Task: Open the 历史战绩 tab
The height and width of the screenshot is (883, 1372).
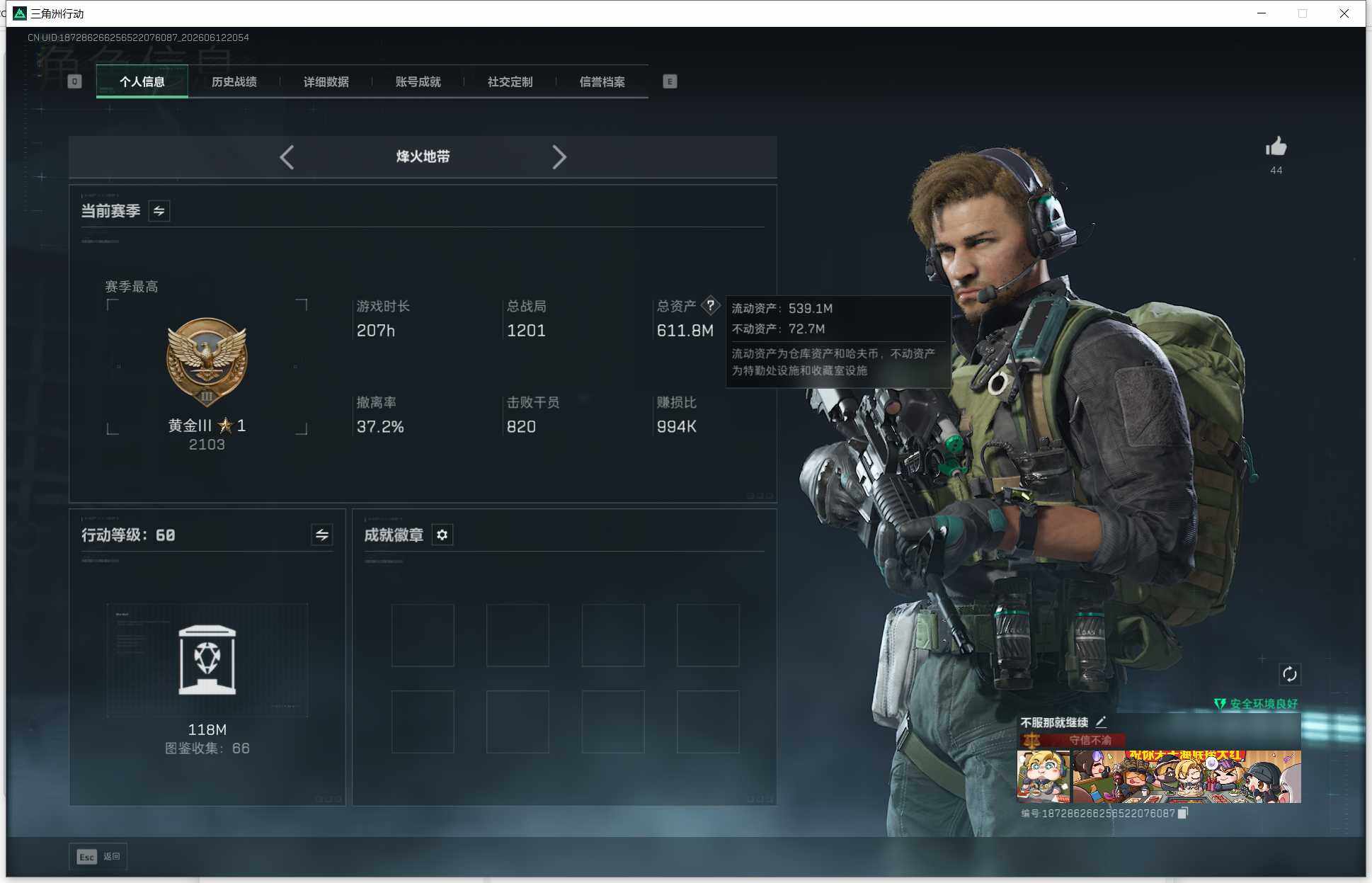Action: click(x=234, y=81)
